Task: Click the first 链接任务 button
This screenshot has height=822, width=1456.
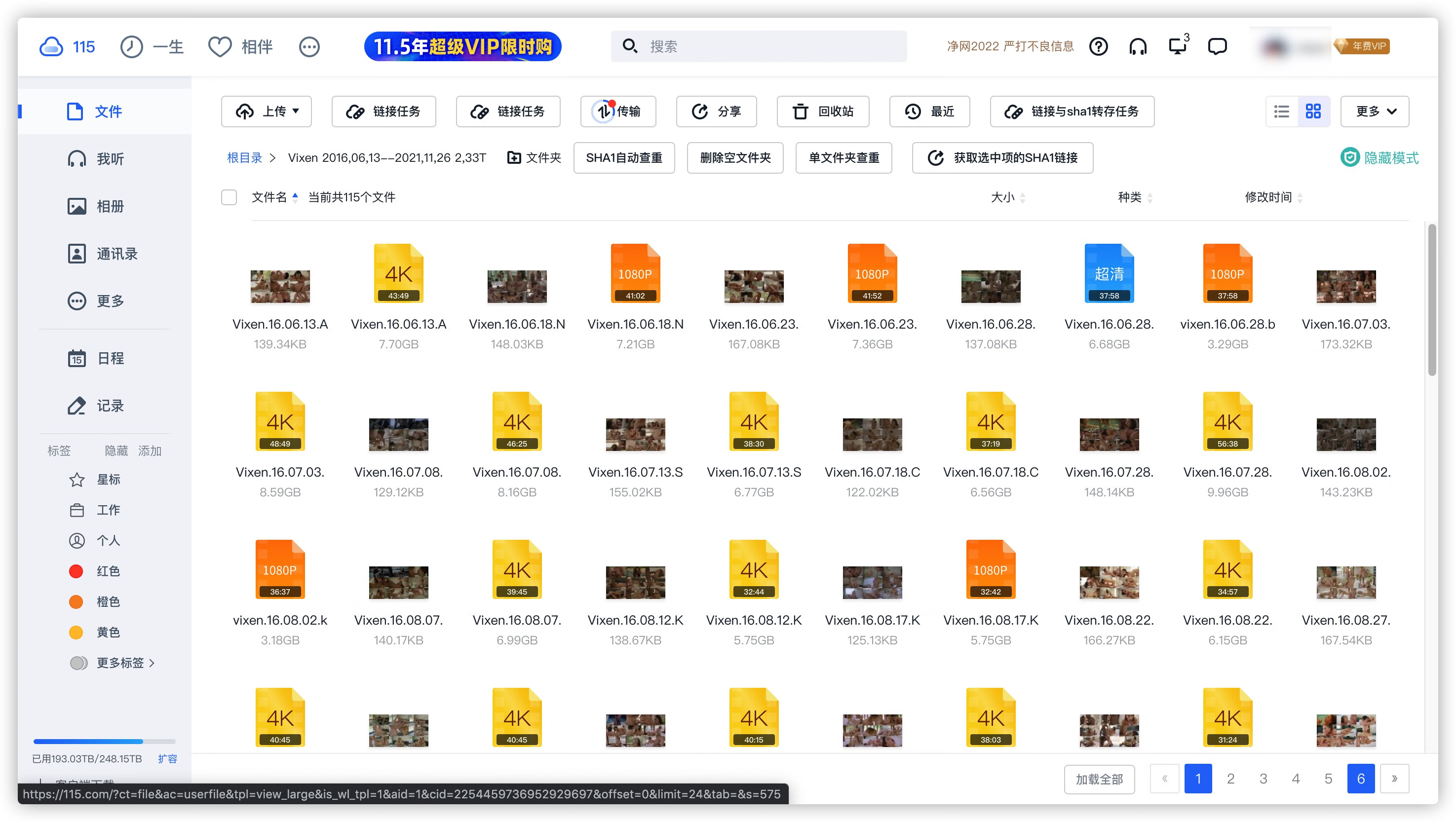Action: point(384,112)
